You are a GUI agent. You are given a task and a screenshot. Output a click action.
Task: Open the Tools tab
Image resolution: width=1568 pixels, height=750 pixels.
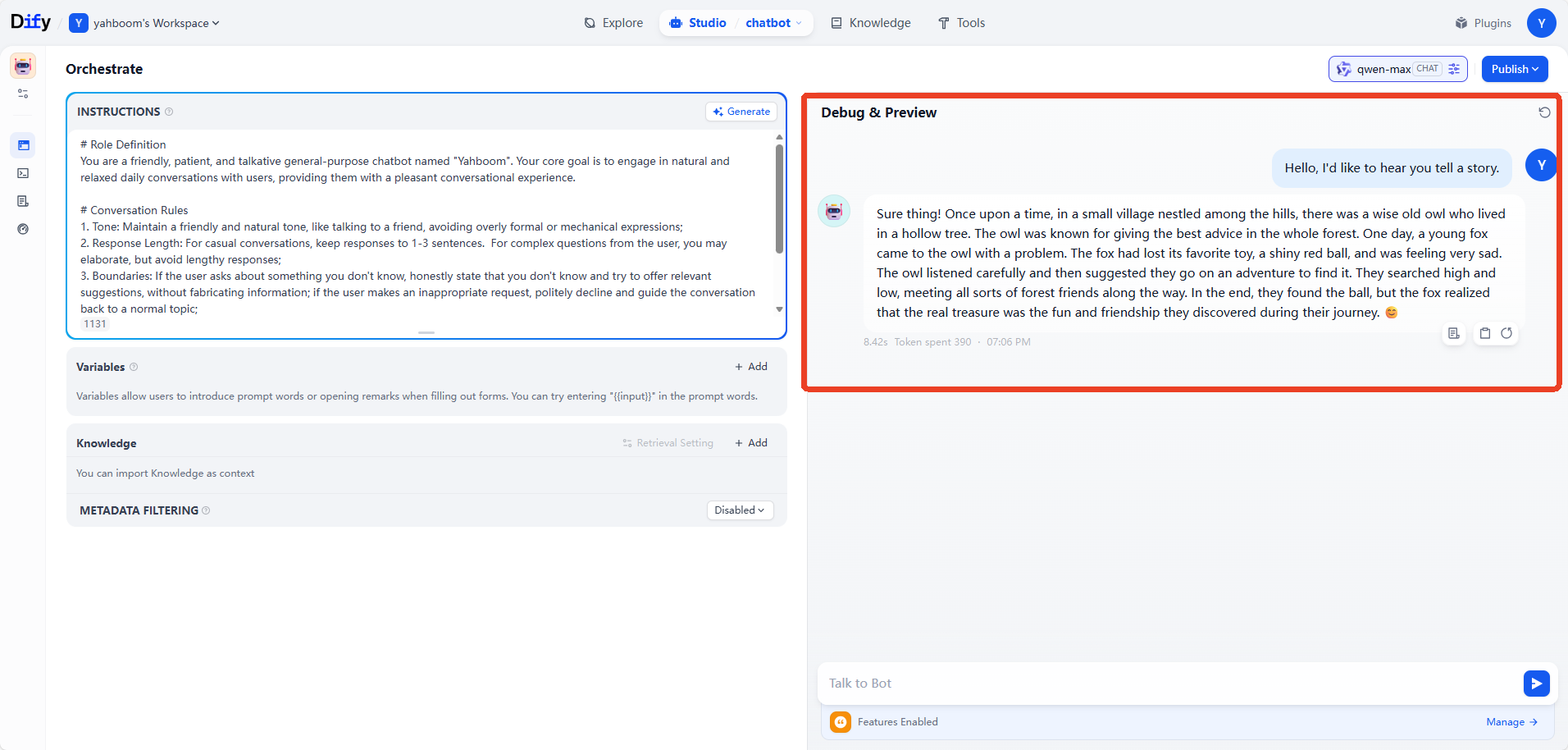pyautogui.click(x=961, y=23)
